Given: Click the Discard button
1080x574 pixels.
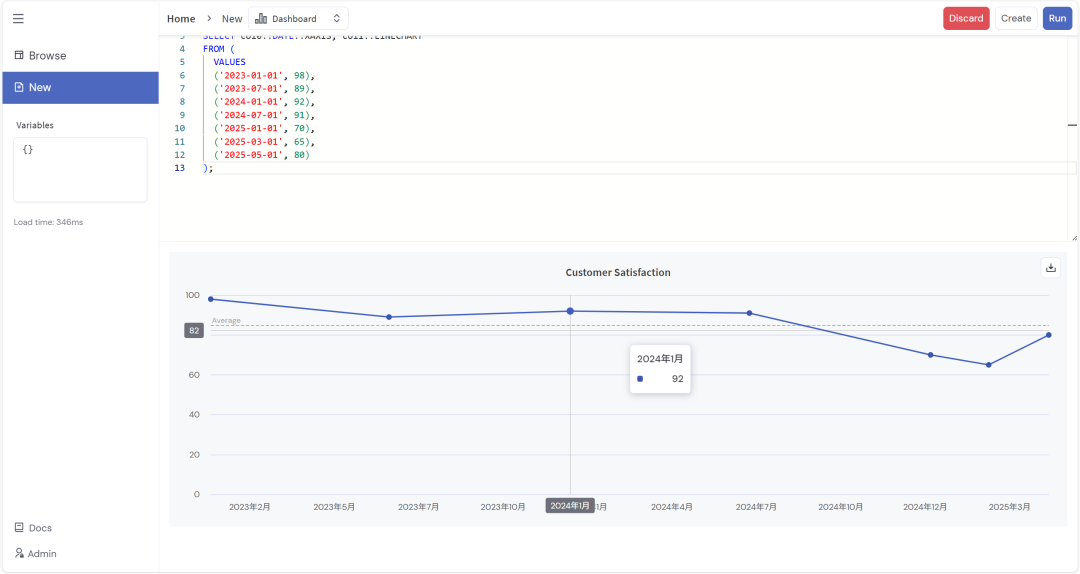Looking at the screenshot, I should tap(966, 18).
